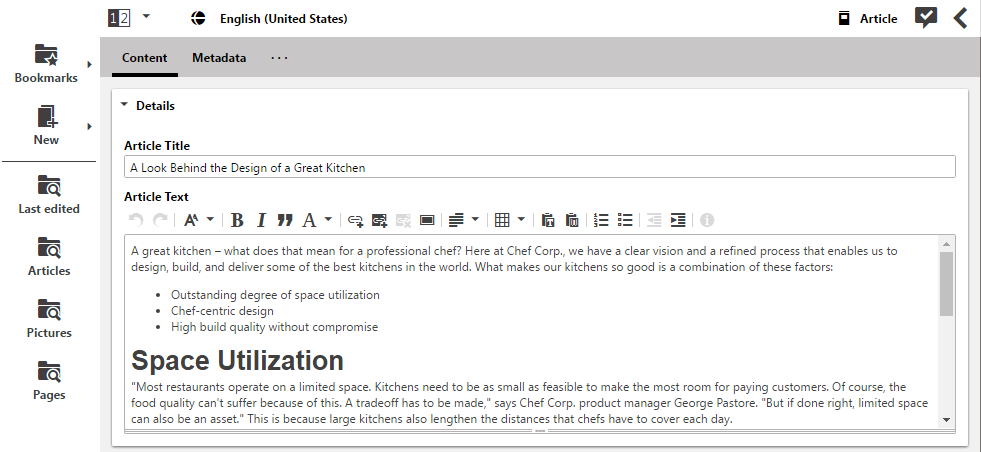The height and width of the screenshot is (452, 981).
Task: Click the globe language icon
Action: click(x=198, y=19)
